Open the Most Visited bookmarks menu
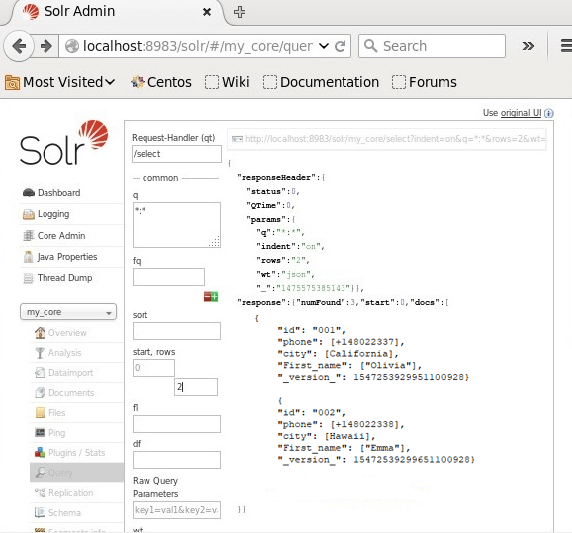Viewport: 572px width, 533px height. click(x=61, y=82)
